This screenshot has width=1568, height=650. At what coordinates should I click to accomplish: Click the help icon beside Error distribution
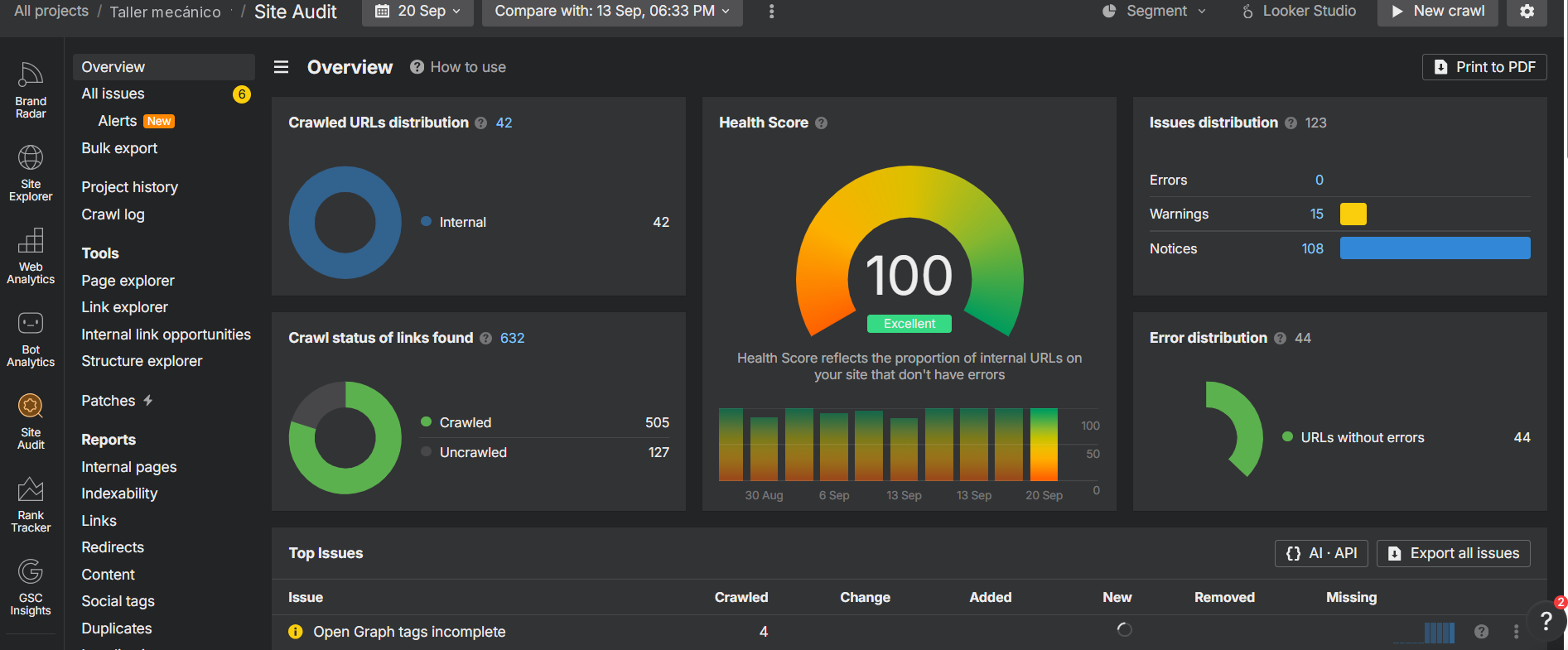1280,339
